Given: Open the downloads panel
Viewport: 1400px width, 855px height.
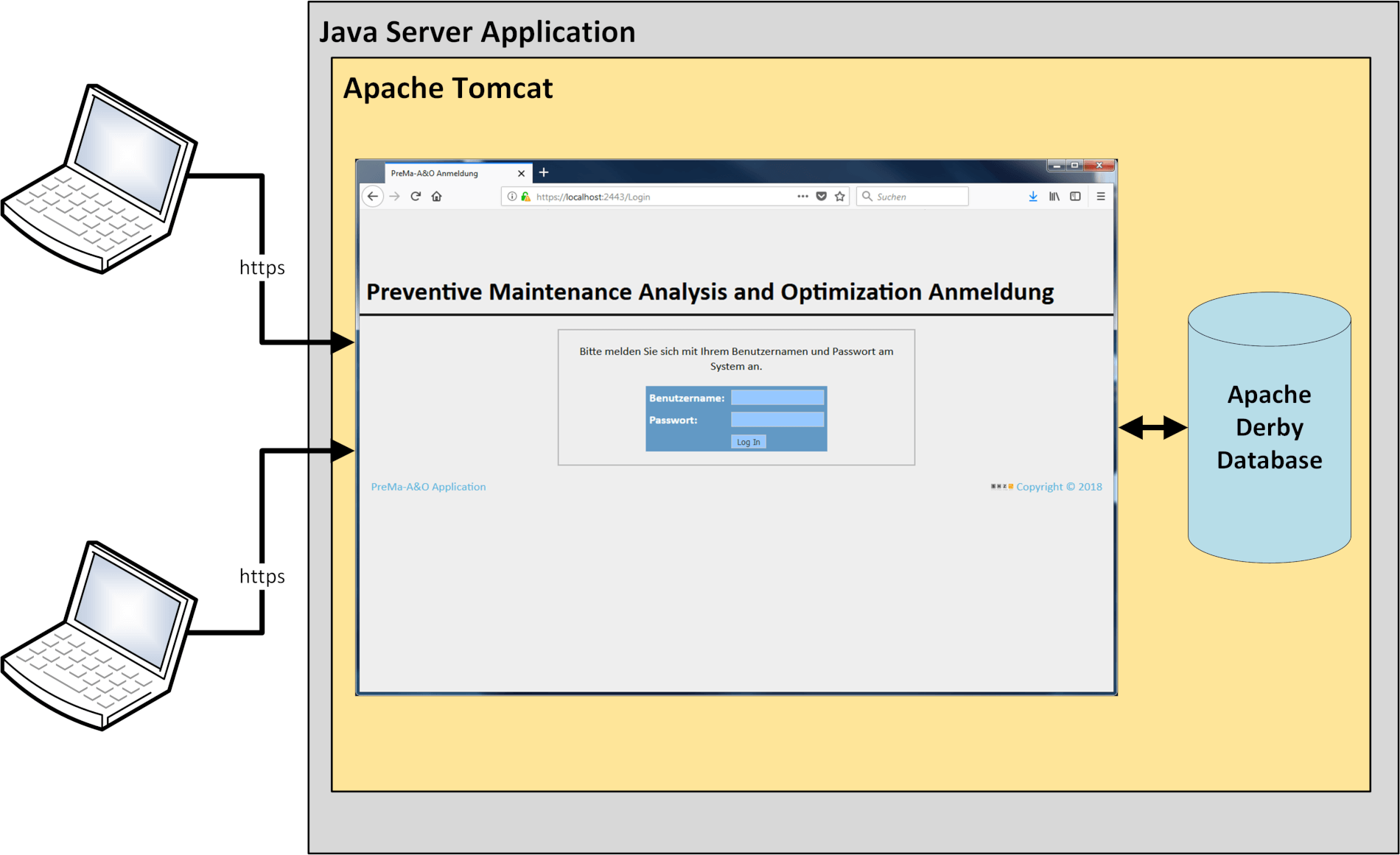Looking at the screenshot, I should (x=1033, y=197).
